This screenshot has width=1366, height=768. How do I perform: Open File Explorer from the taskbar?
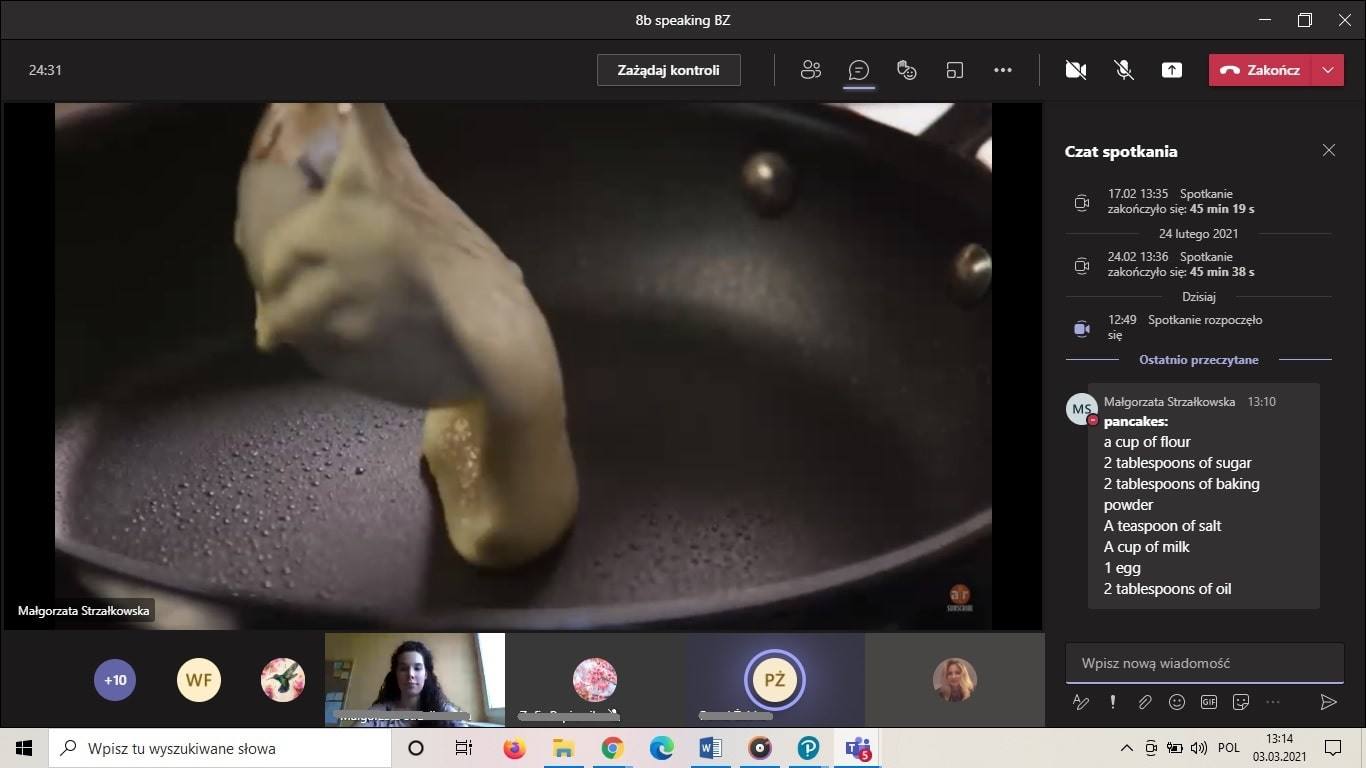pyautogui.click(x=563, y=748)
